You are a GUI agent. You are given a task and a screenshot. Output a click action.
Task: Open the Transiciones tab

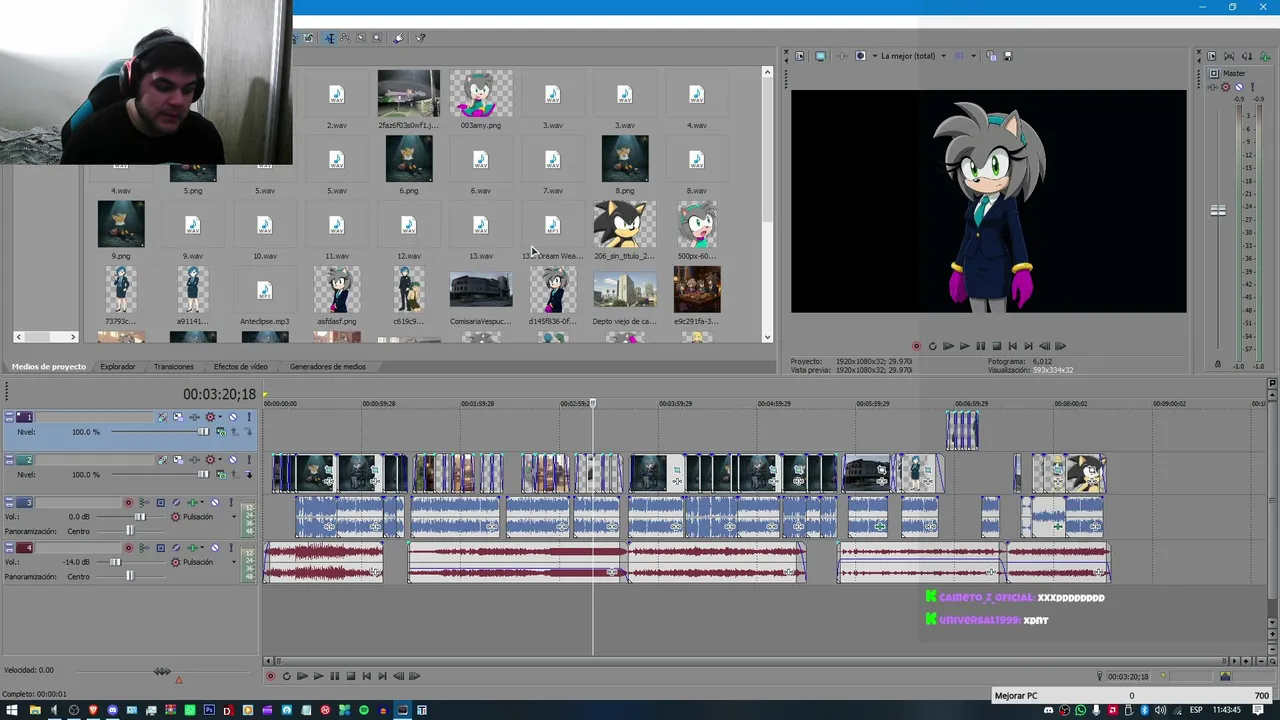pyautogui.click(x=174, y=367)
